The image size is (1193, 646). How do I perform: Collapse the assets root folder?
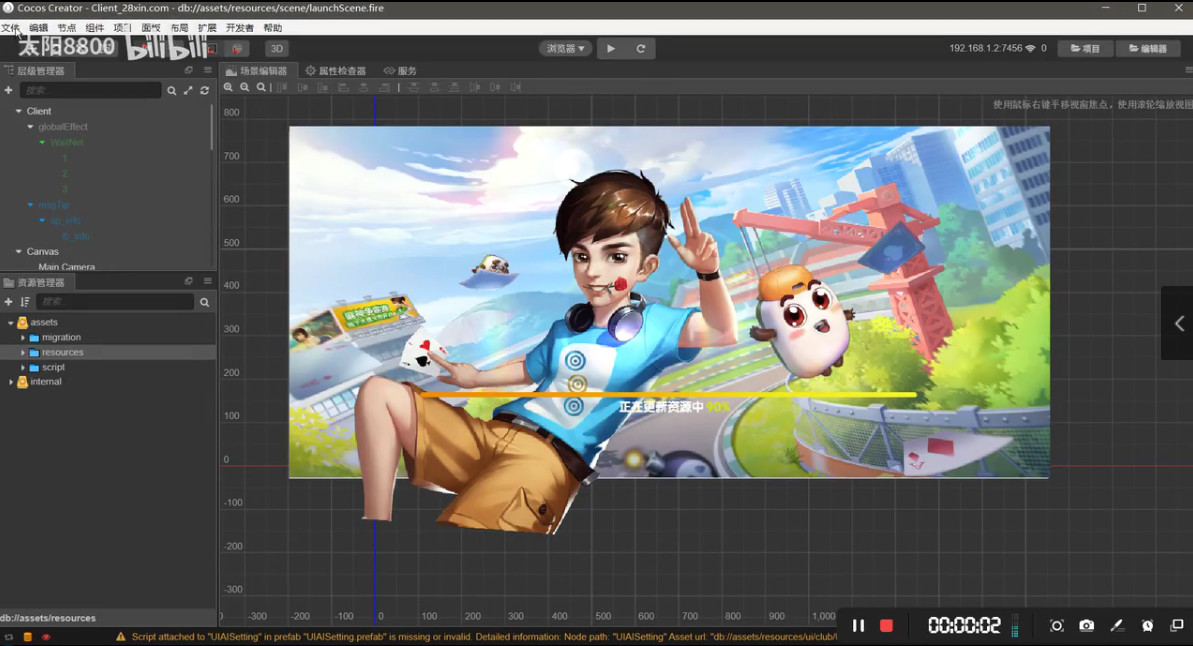(11, 323)
